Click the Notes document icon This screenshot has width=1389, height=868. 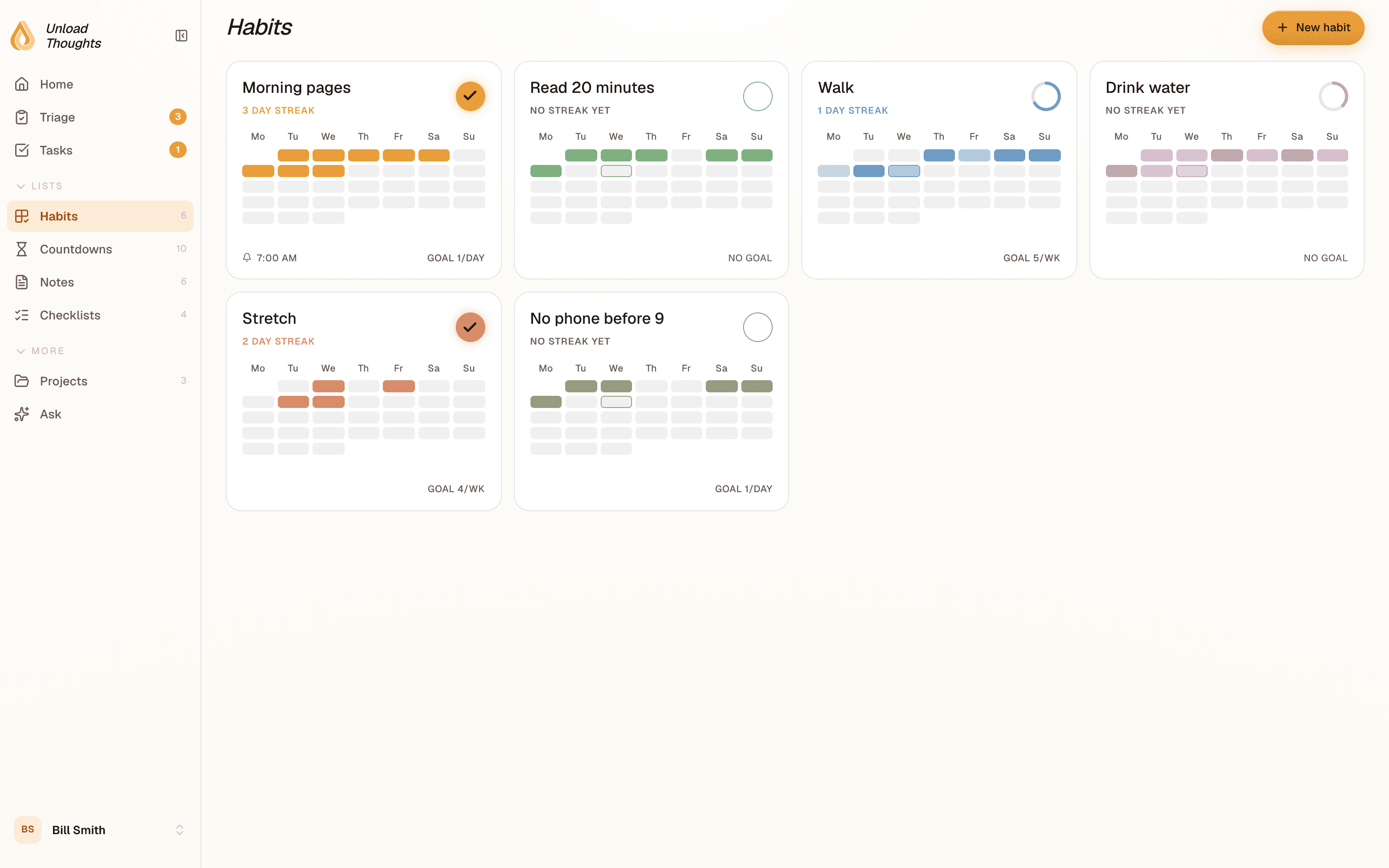click(x=22, y=283)
